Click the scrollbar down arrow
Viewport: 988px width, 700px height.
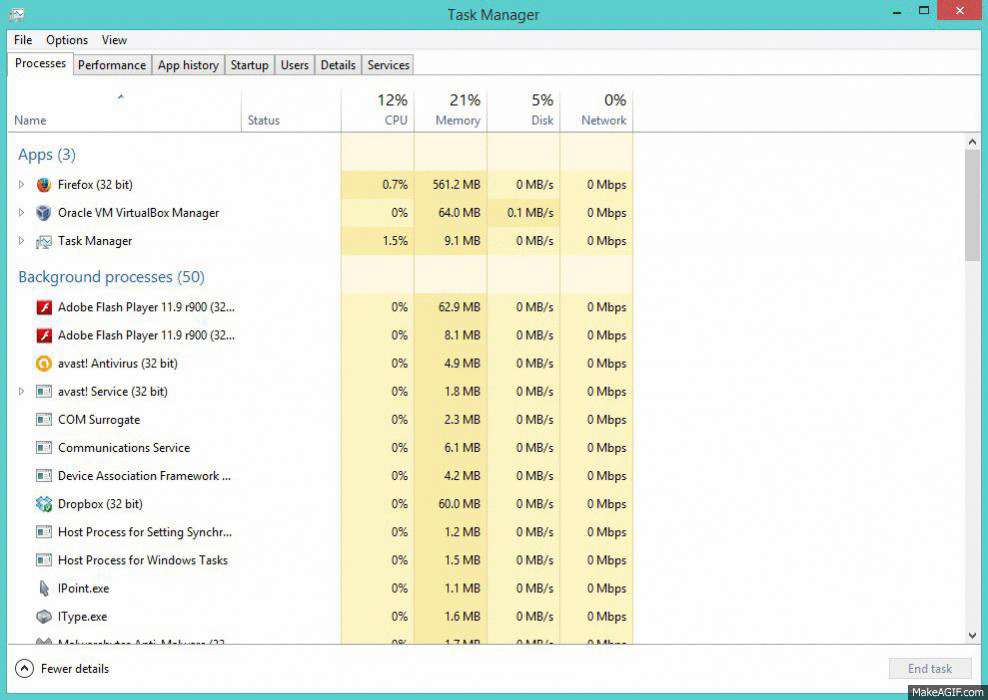[x=972, y=636]
